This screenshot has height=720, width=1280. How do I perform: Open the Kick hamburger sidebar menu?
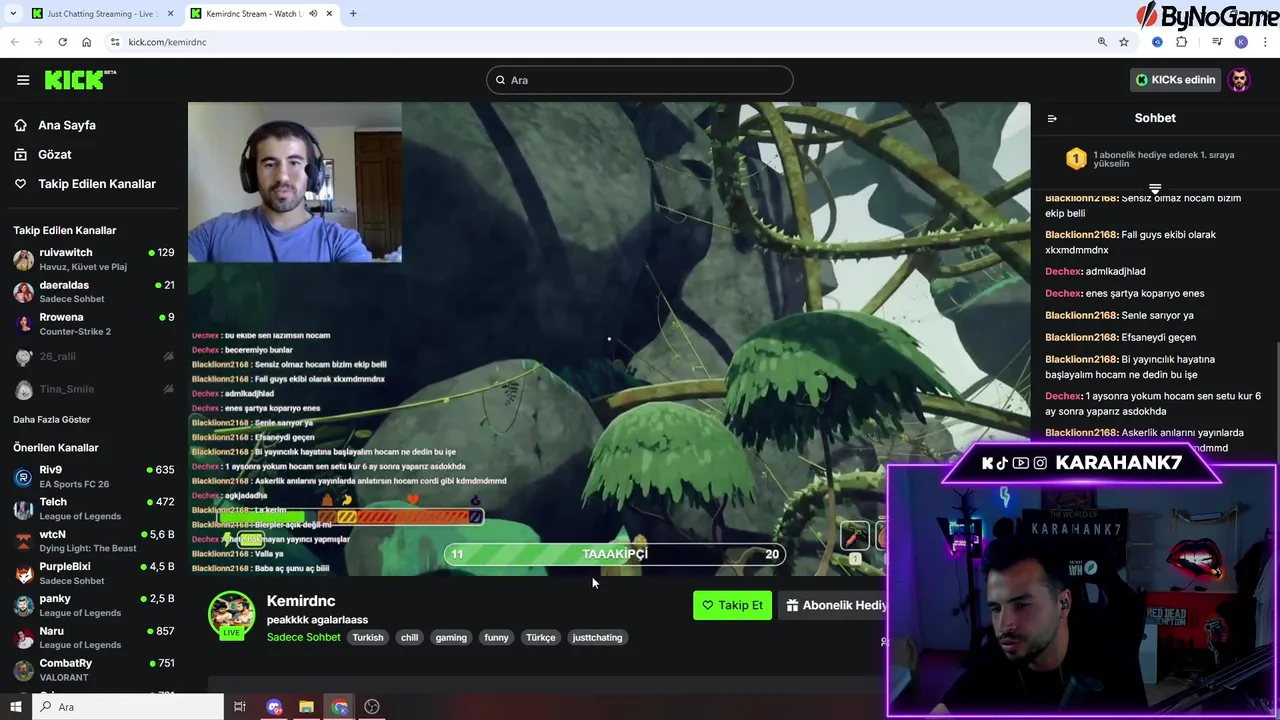tap(23, 80)
